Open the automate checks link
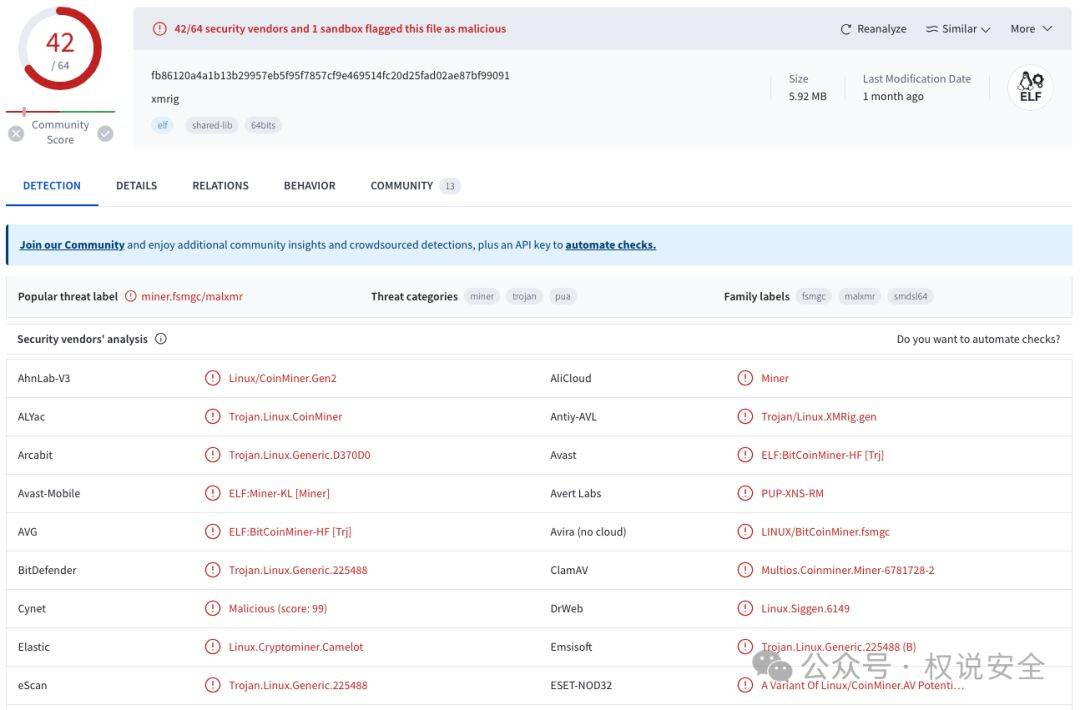Viewport: 1080px width, 710px height. (x=610, y=244)
